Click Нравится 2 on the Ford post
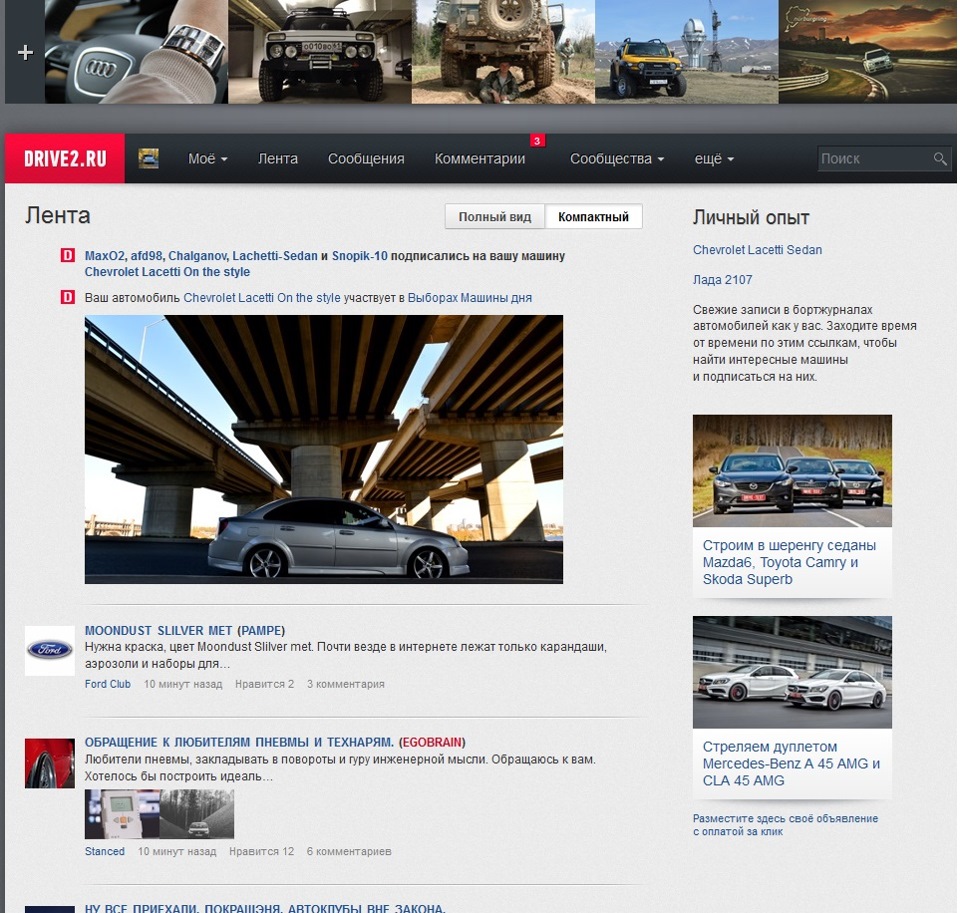 [264, 684]
